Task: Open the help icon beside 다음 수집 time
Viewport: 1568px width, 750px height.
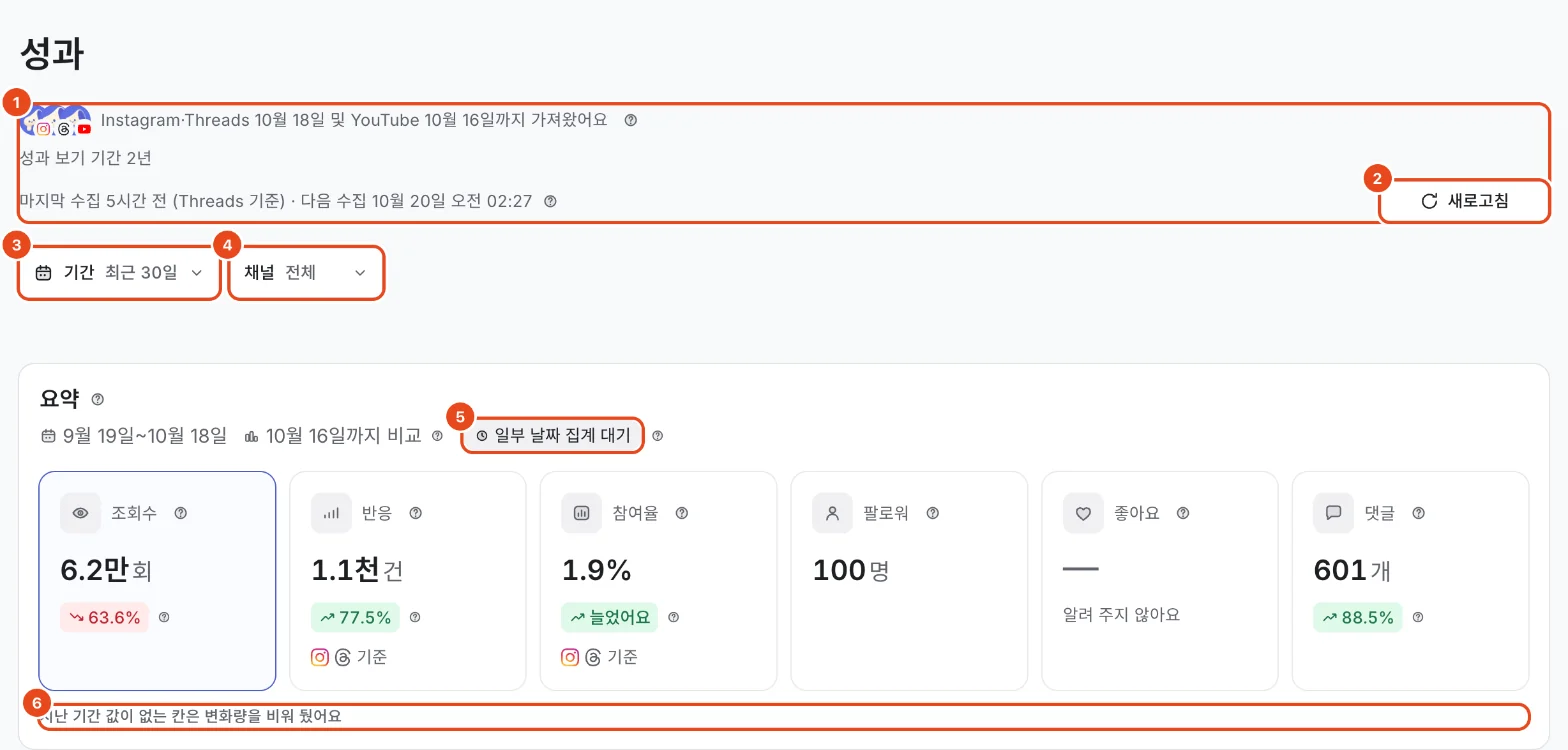Action: 550,201
